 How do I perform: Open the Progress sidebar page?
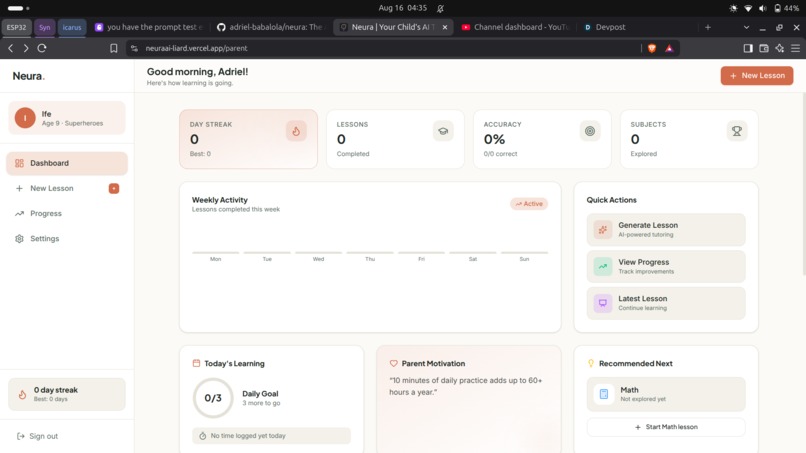(67, 213)
